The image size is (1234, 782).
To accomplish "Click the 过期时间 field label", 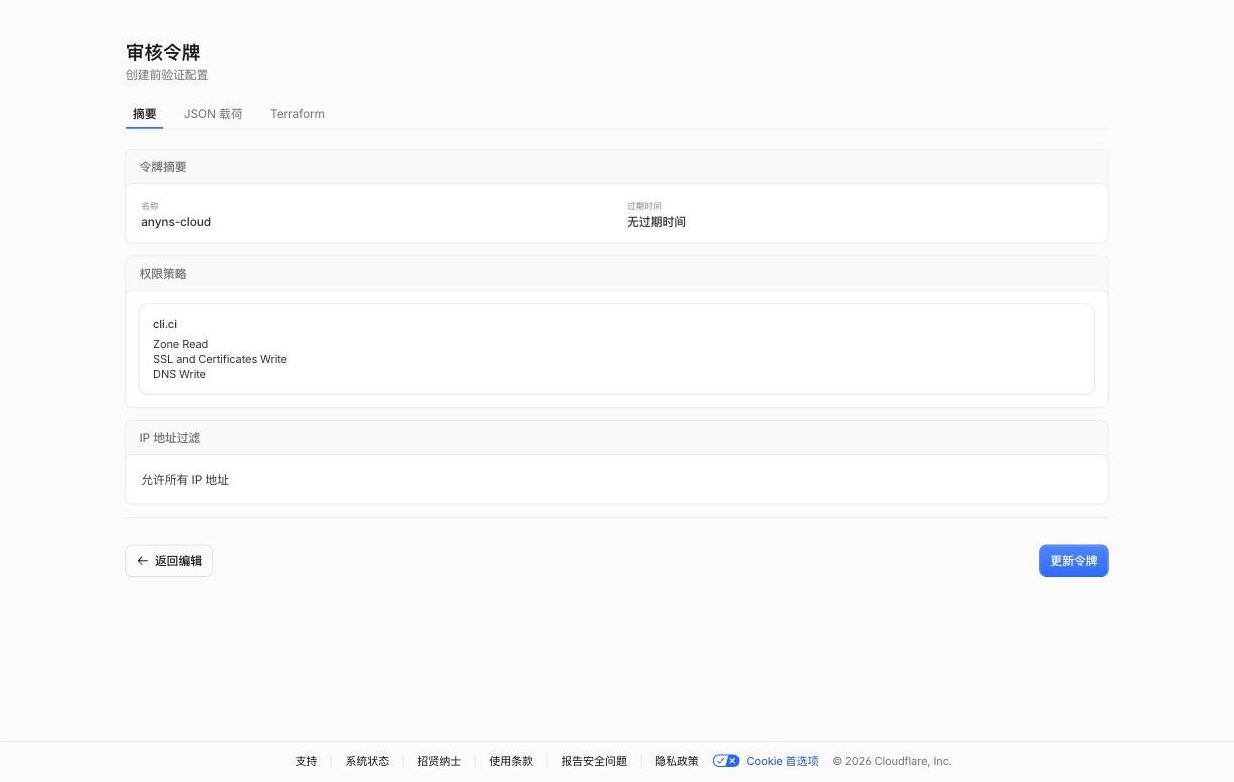I will coord(644,206).
